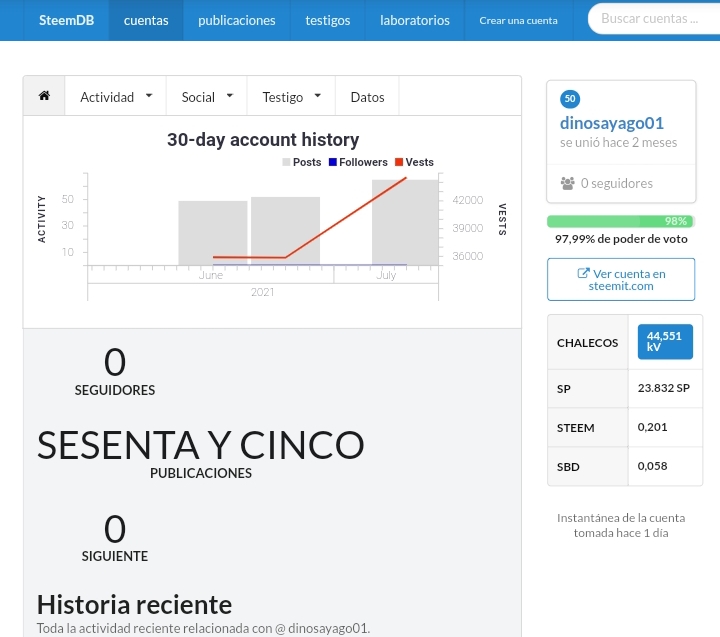Open the Datos tab

point(367,96)
